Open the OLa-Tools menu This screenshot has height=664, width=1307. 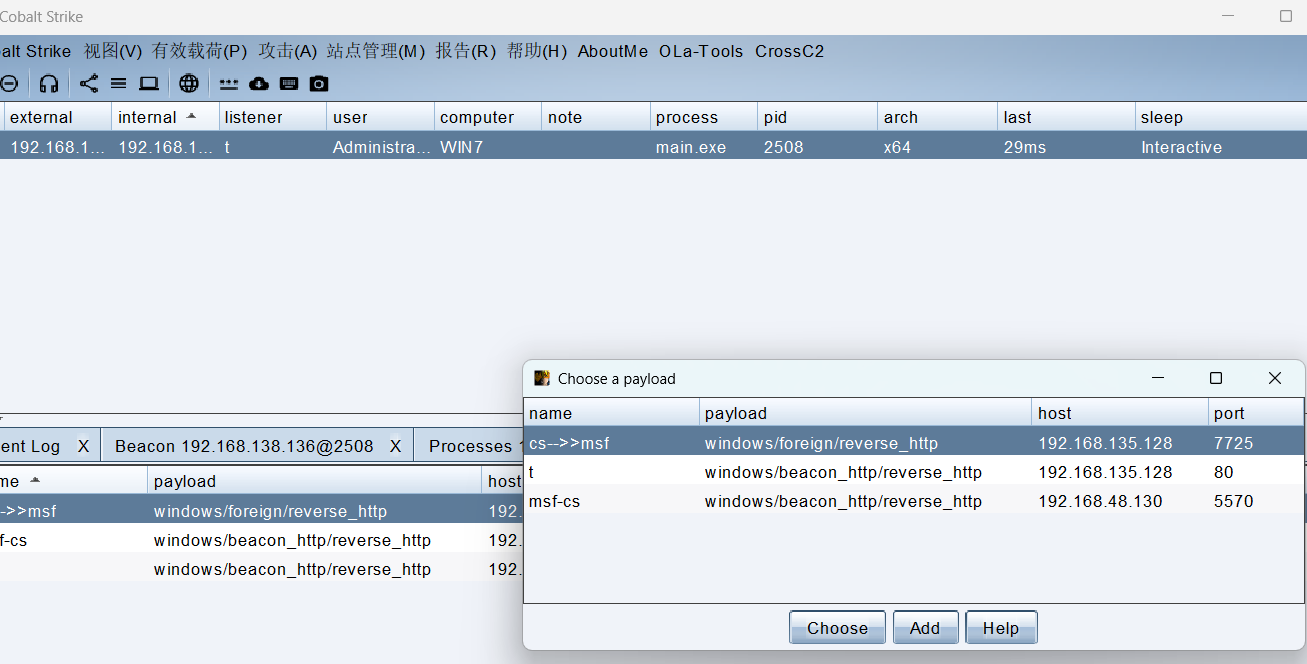coord(701,51)
